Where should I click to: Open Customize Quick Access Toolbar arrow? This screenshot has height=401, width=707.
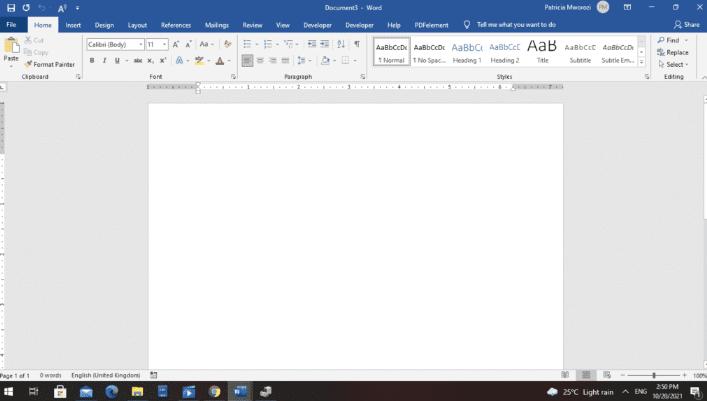pyautogui.click(x=78, y=8)
